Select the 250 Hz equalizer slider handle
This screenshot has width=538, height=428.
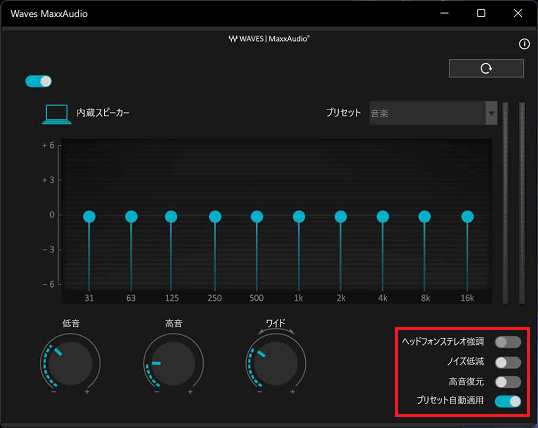pos(215,217)
